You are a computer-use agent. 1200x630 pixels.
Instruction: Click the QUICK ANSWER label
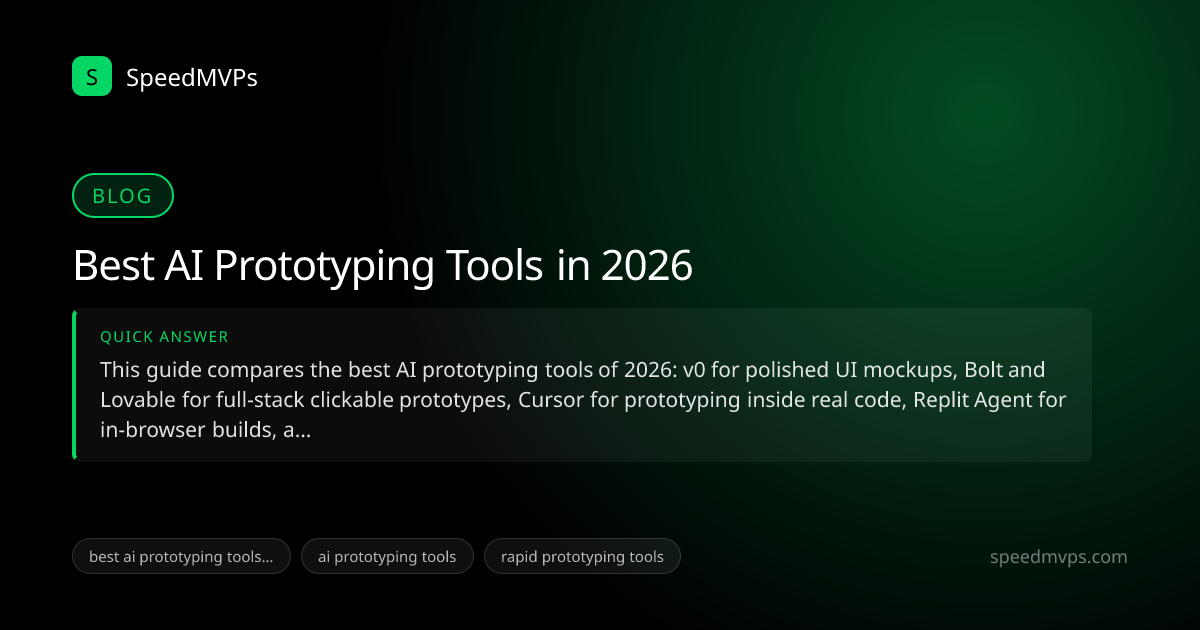click(165, 337)
